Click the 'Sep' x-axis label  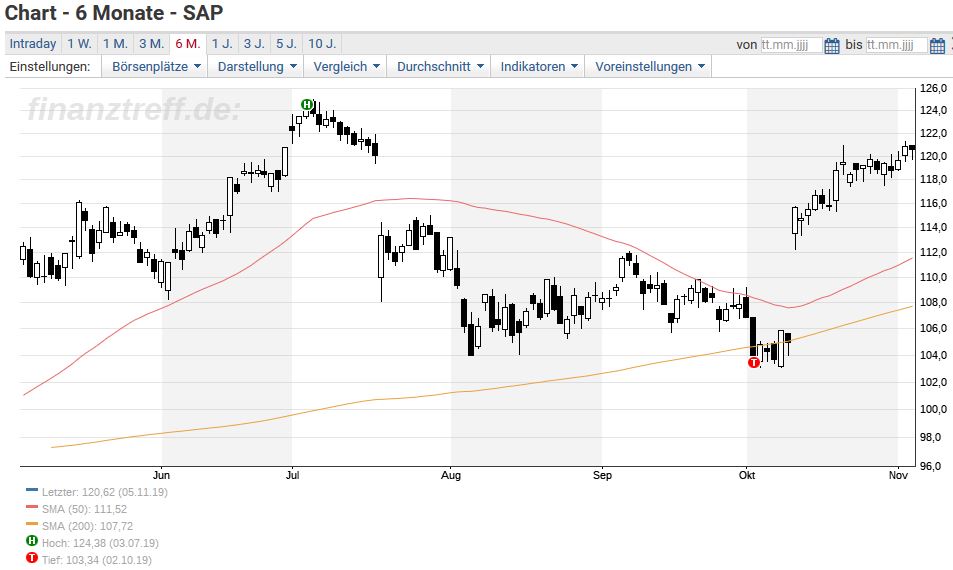602,475
